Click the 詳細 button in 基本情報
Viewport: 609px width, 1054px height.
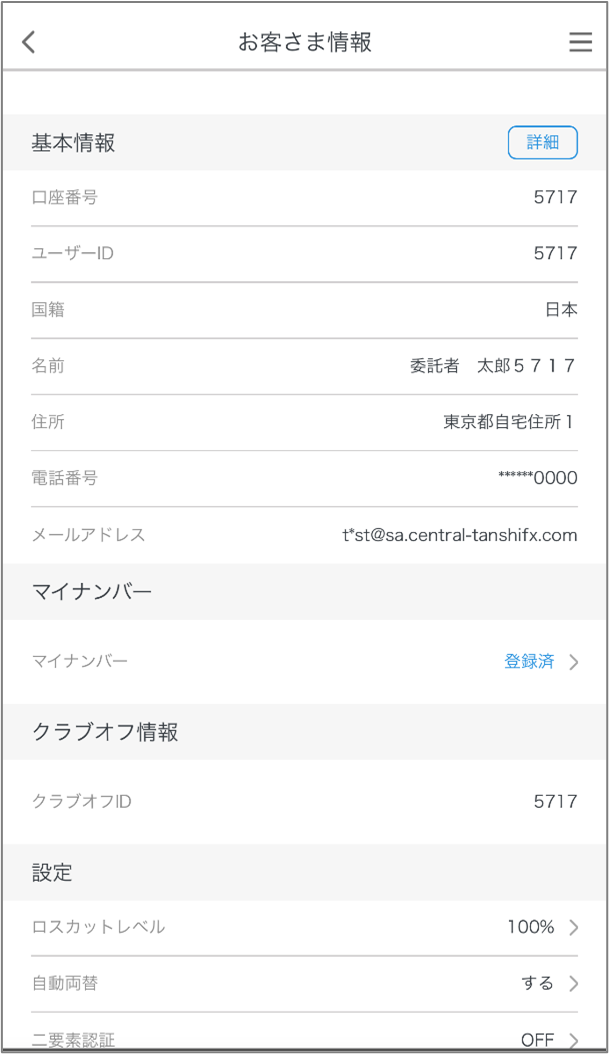542,142
